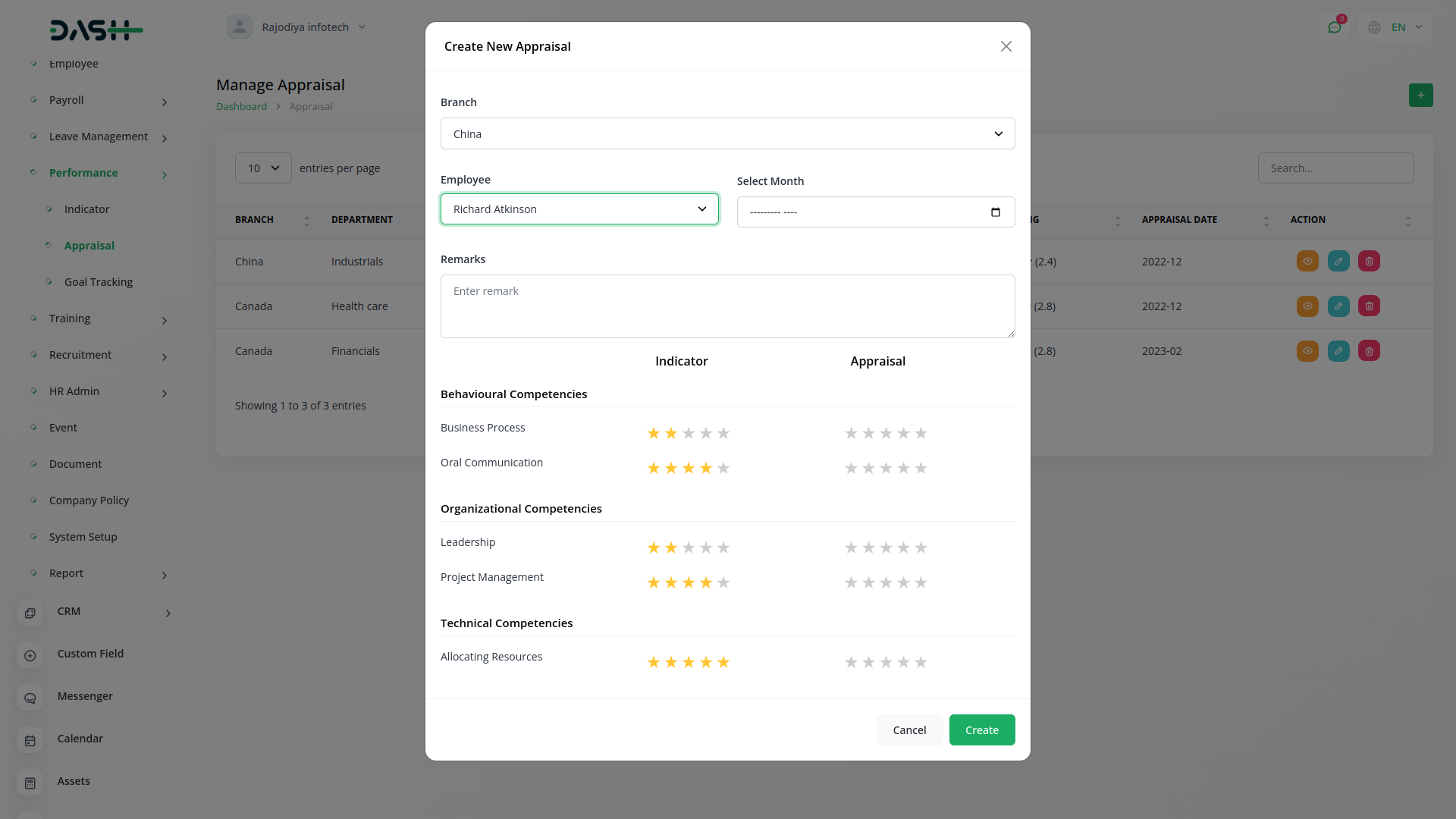Click the calendar icon in Select Month field
Screen dimensions: 1456x819
tap(995, 212)
